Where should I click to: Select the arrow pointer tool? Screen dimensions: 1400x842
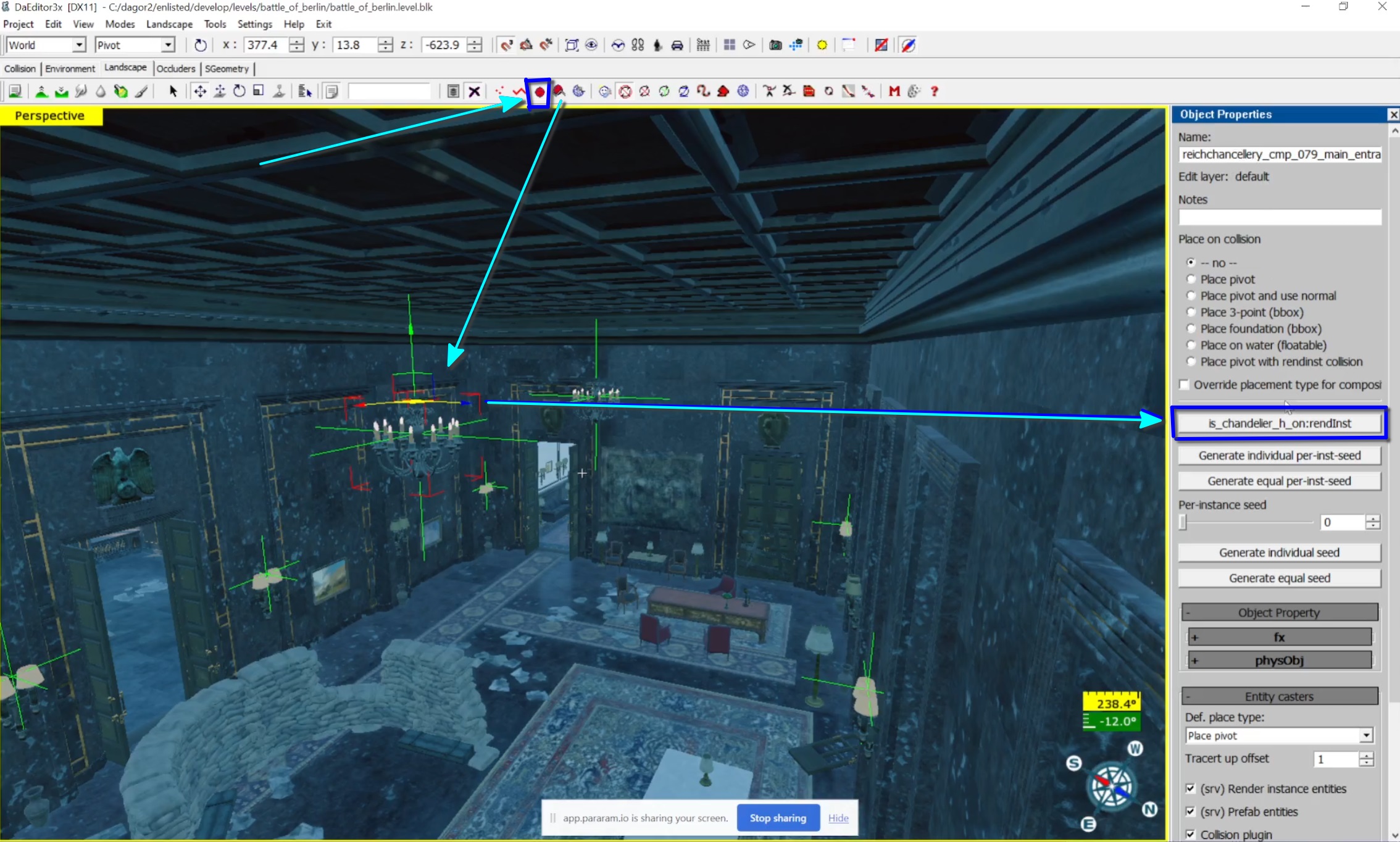pyautogui.click(x=173, y=91)
